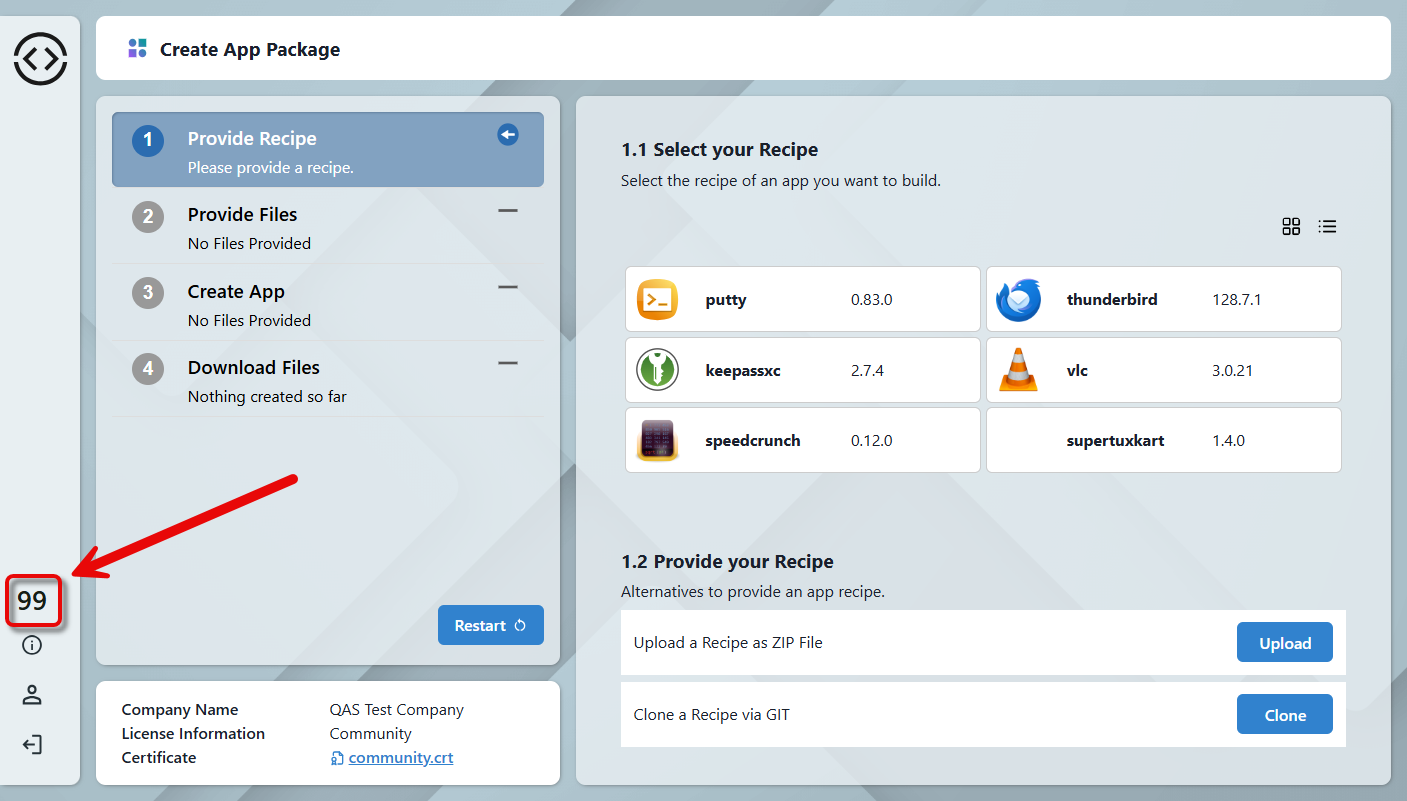Viewport: 1407px width, 801px height.
Task: Select the speedcrunch recipe card
Action: [802, 440]
